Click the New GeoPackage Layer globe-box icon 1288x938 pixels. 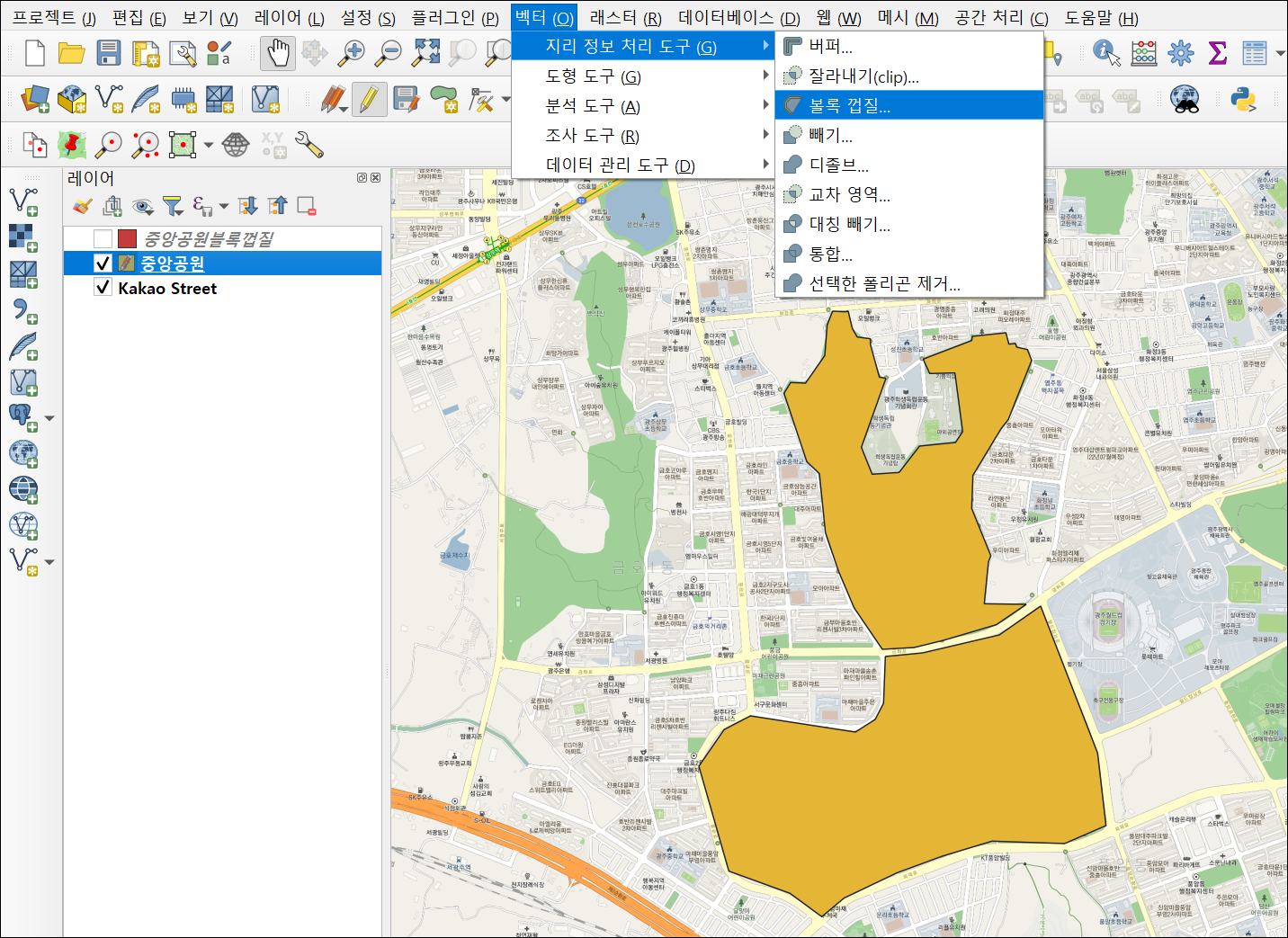coord(72,99)
